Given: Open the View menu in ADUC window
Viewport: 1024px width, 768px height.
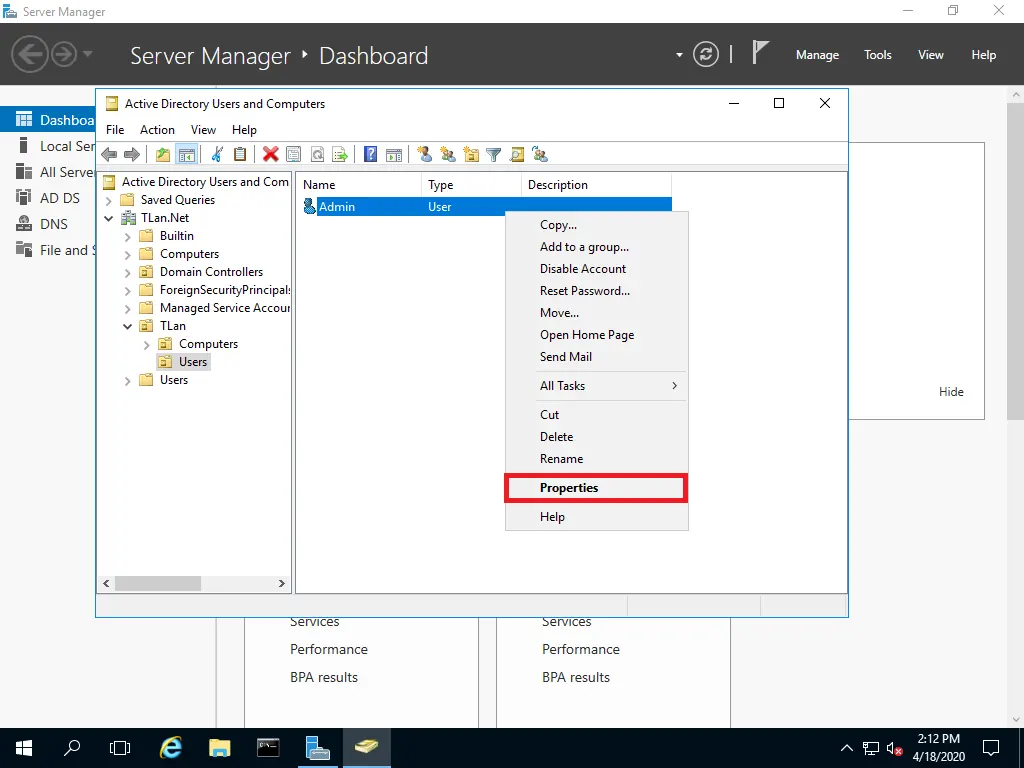Looking at the screenshot, I should [203, 130].
